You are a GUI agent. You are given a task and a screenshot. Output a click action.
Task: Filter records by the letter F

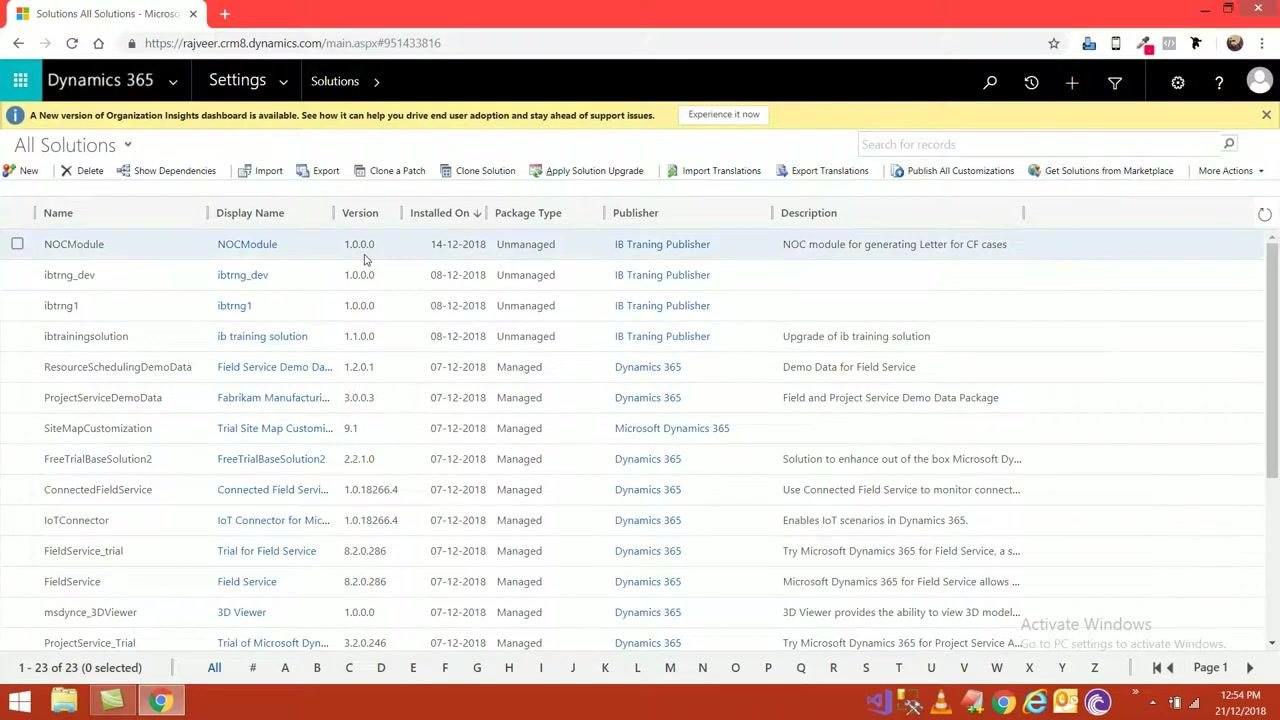coord(445,668)
